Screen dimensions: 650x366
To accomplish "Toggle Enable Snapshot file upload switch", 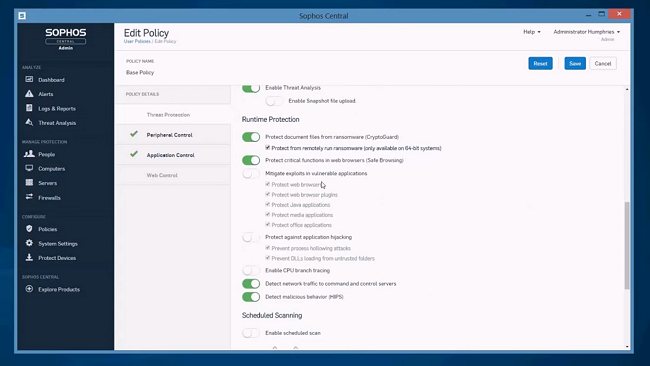I will [x=274, y=101].
